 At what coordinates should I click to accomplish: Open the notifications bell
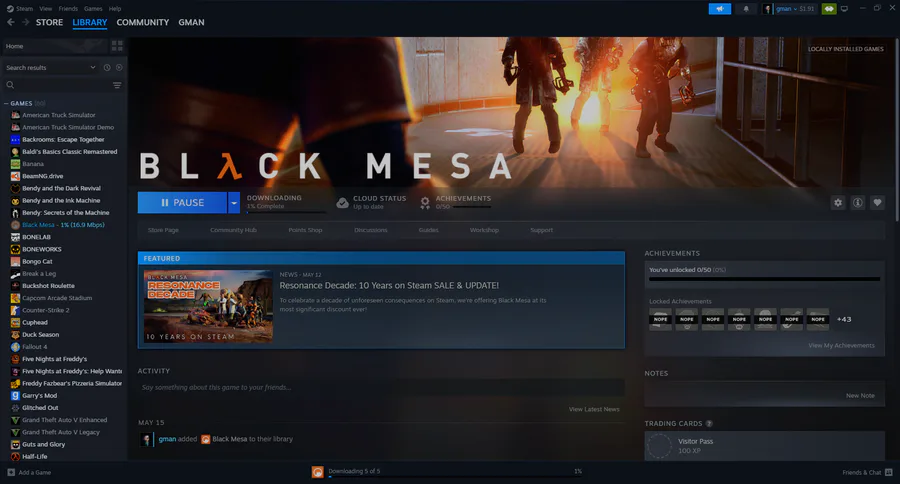pos(746,9)
